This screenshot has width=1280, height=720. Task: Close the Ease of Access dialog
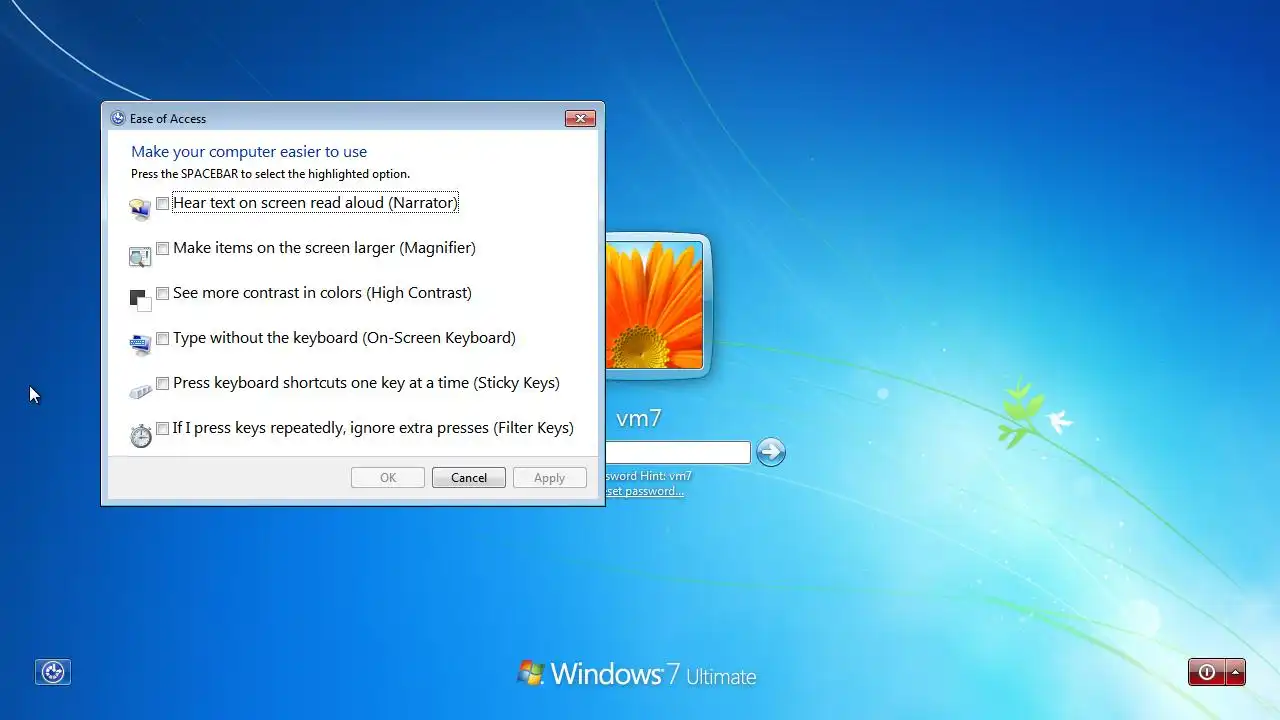point(580,118)
